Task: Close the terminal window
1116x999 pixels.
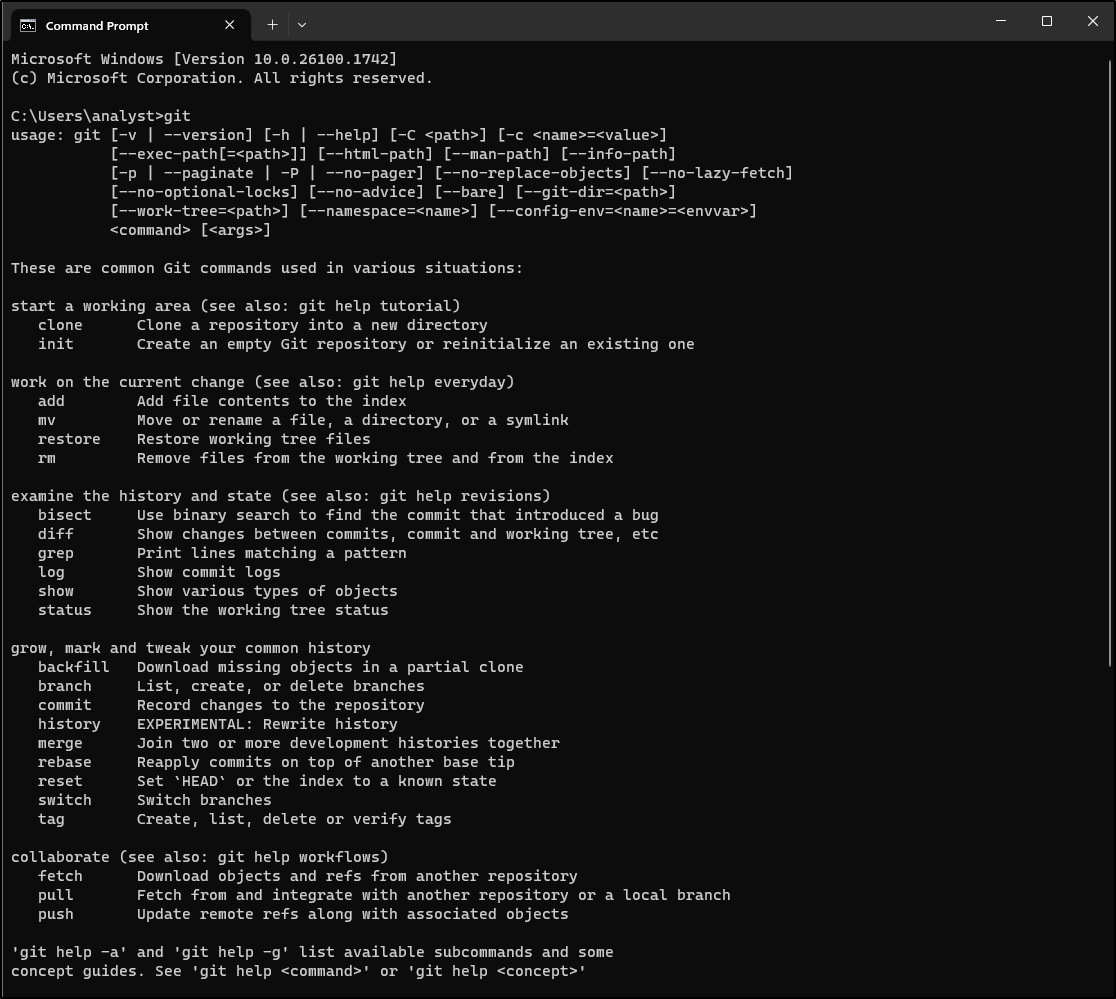Action: coord(1093,21)
